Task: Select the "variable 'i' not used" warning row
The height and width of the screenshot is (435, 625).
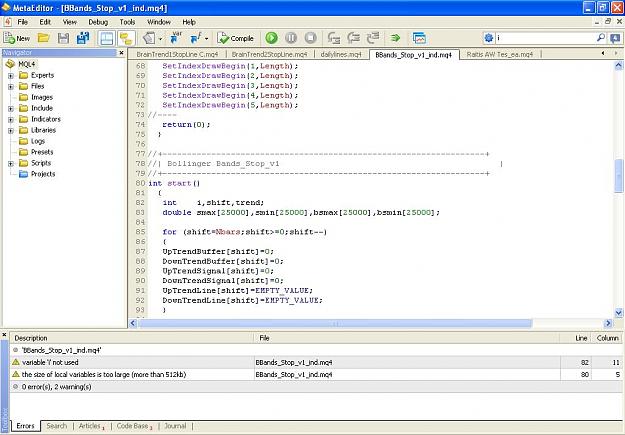Action: point(317,362)
